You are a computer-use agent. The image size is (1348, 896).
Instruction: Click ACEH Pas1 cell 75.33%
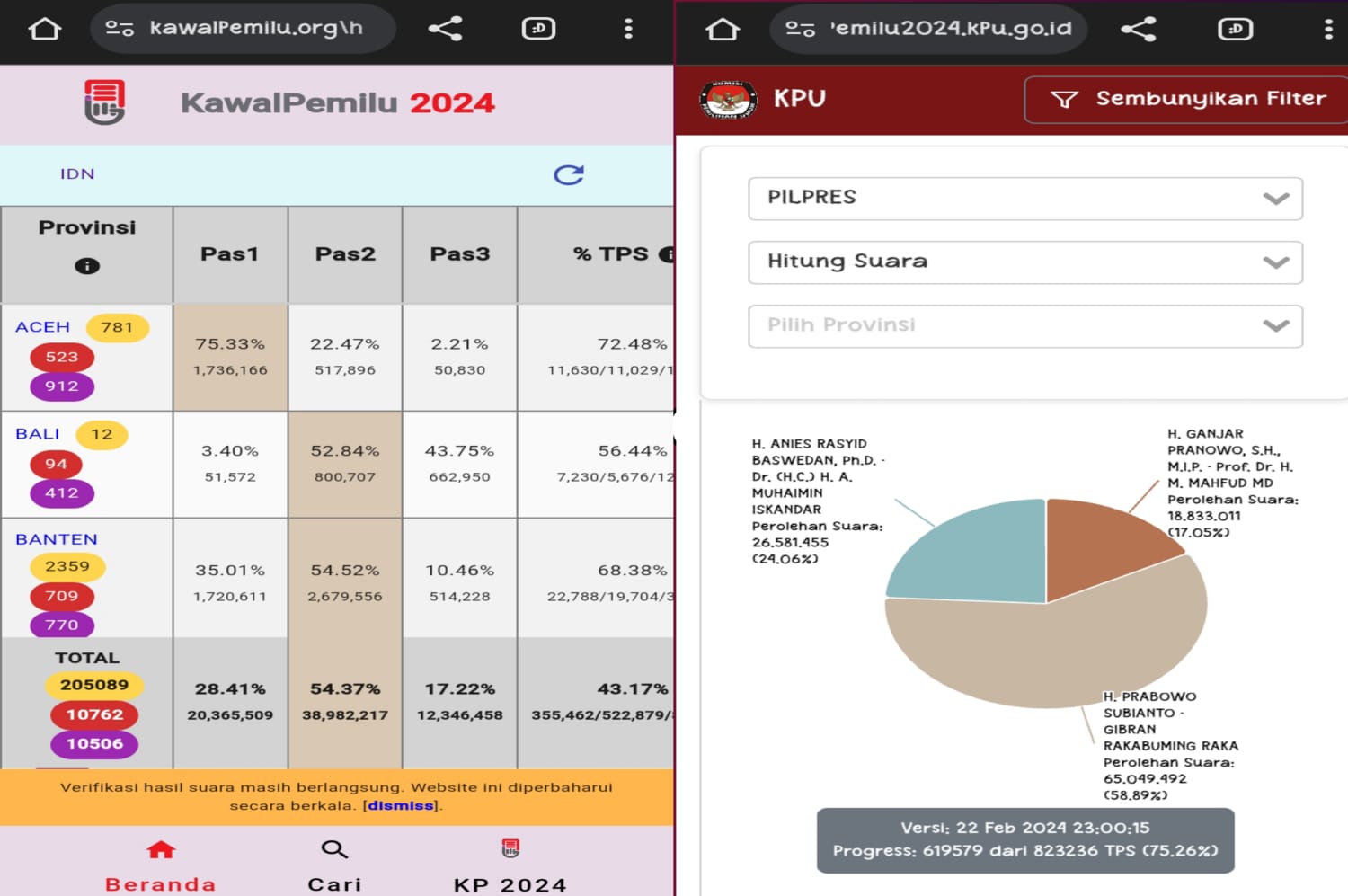tap(230, 357)
